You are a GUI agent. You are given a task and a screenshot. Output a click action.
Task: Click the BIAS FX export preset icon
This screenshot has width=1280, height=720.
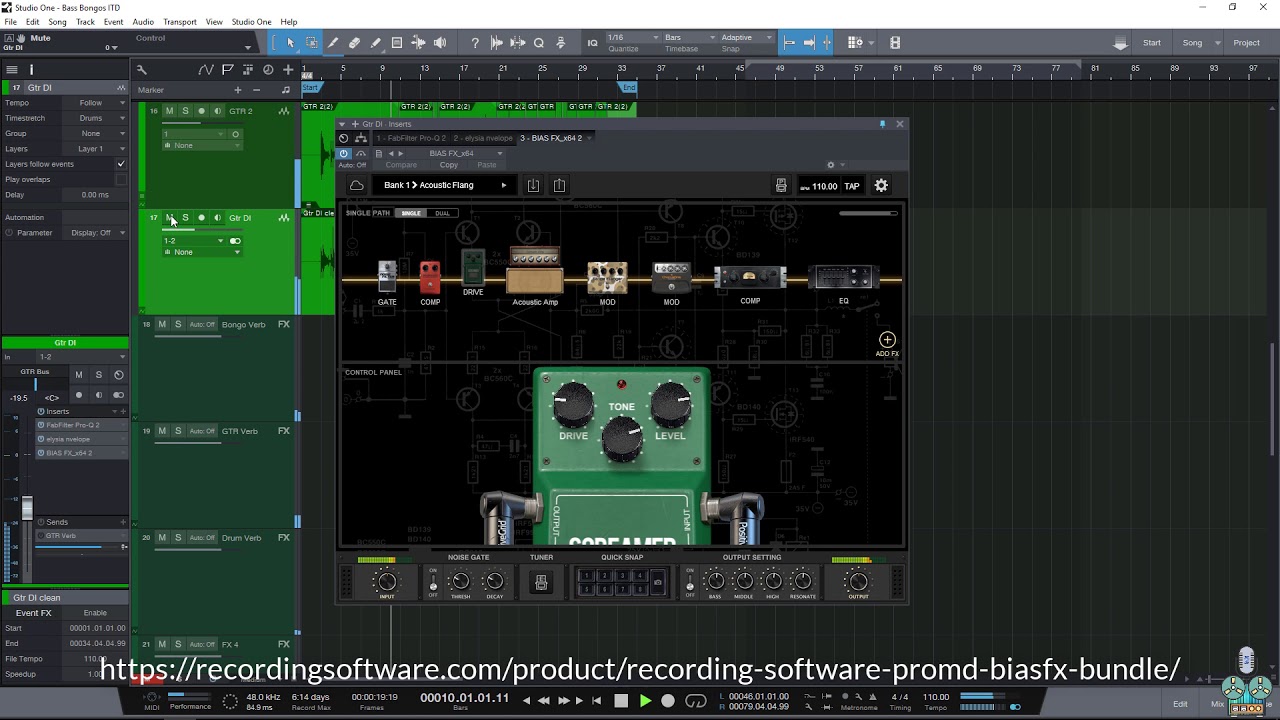pos(560,186)
